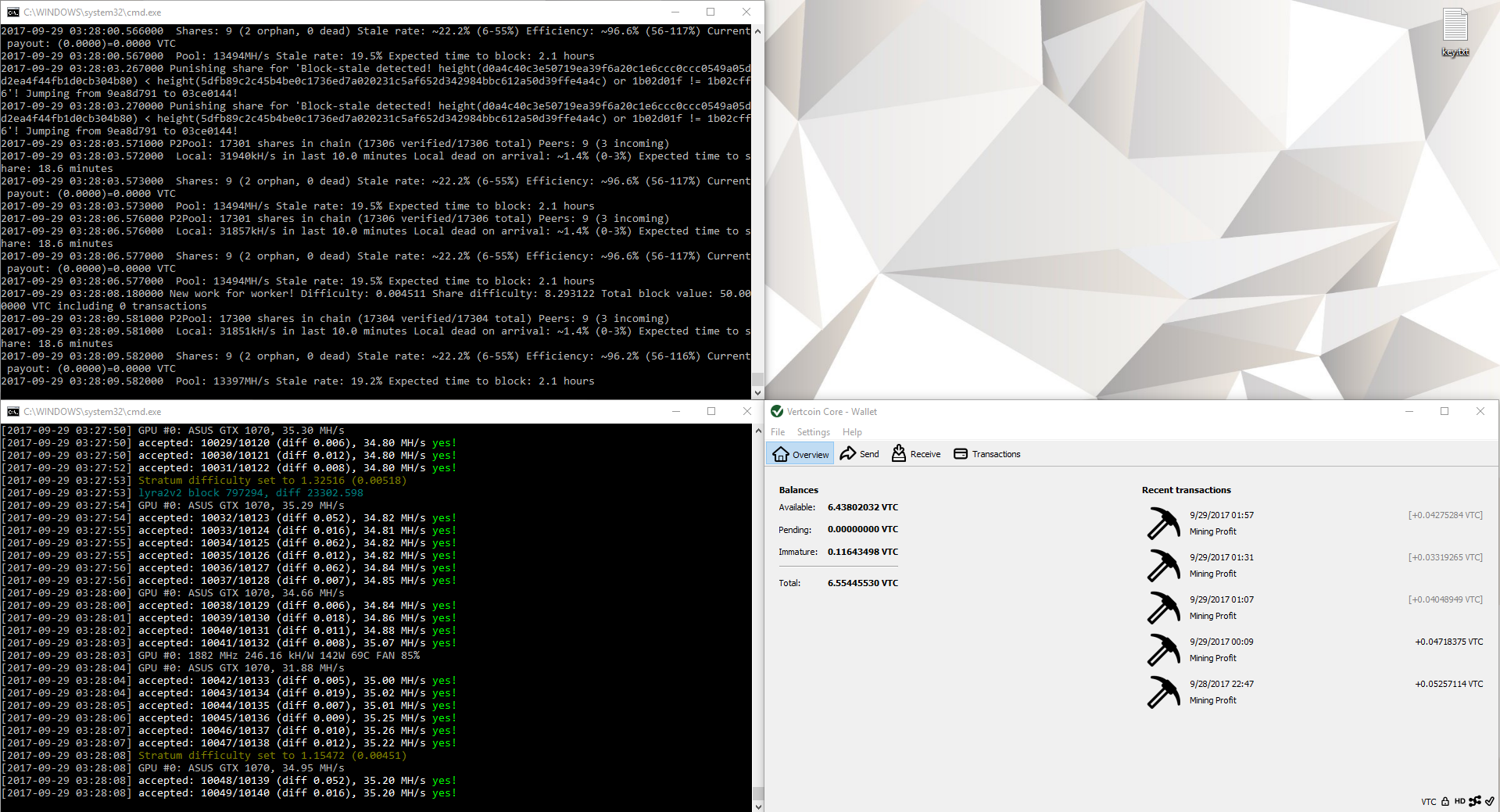Screen dimensions: 1500x812
Task: Click pickaxe icon of 9/28/2017 22:47 transaction
Action: tap(1163, 692)
